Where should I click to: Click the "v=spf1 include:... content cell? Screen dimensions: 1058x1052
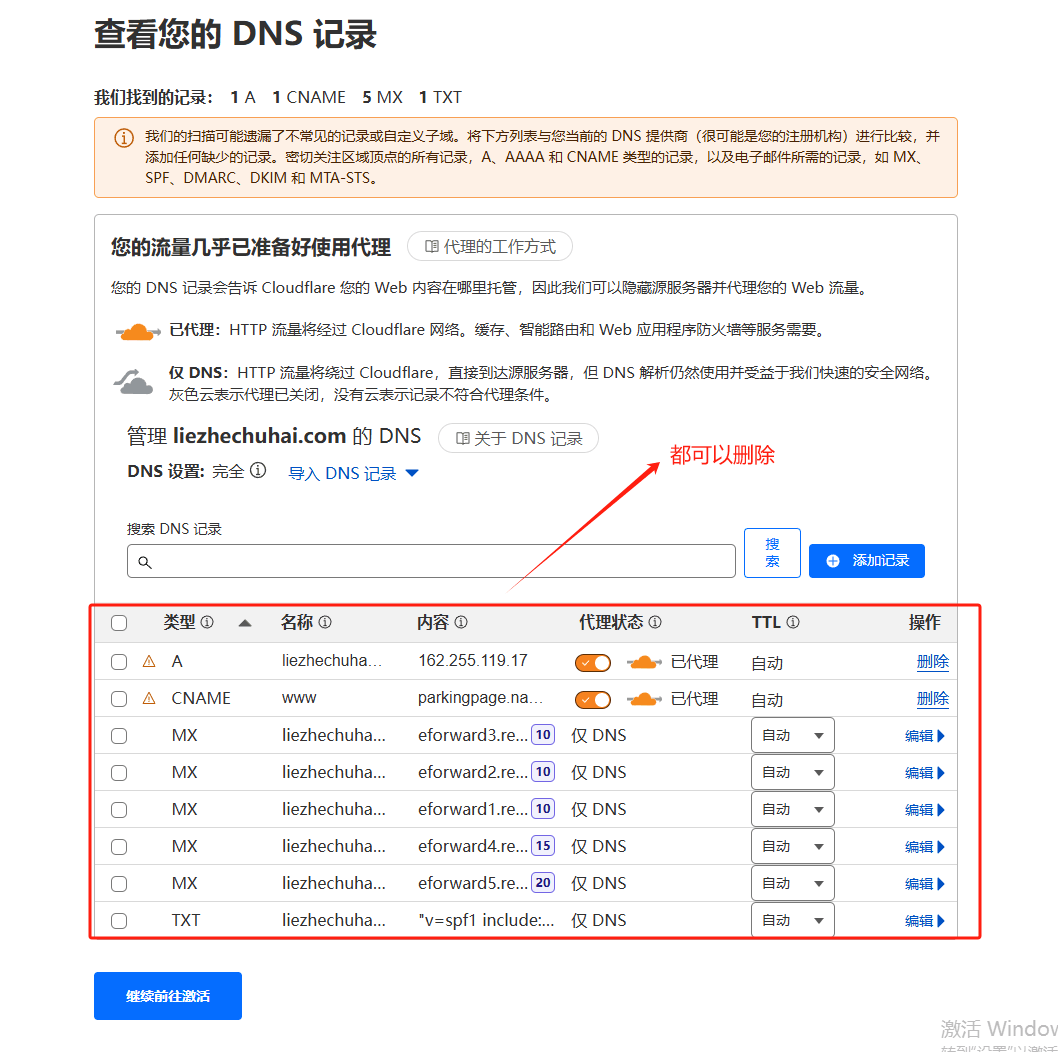coord(486,920)
